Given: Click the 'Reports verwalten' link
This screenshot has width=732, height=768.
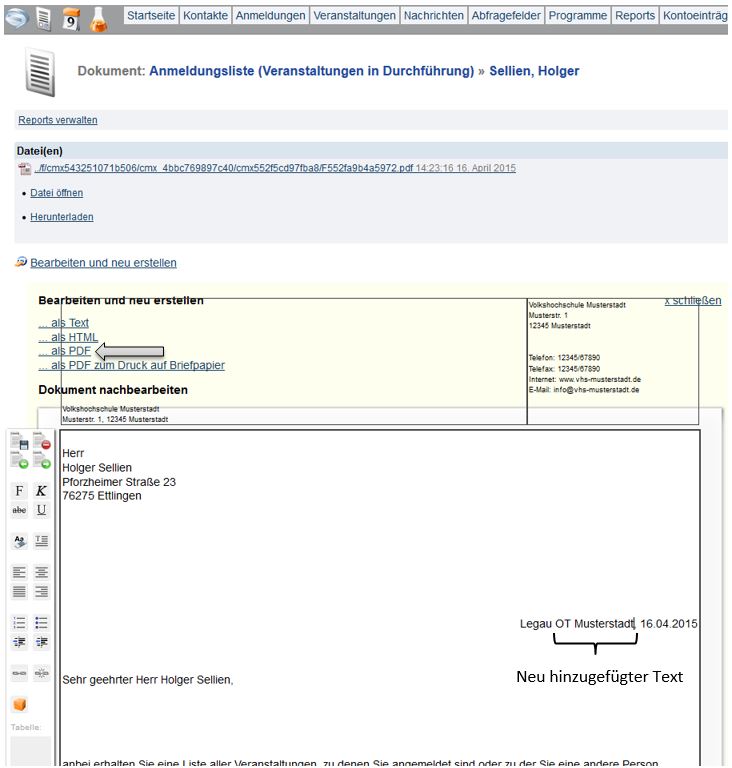Looking at the screenshot, I should click(58, 120).
